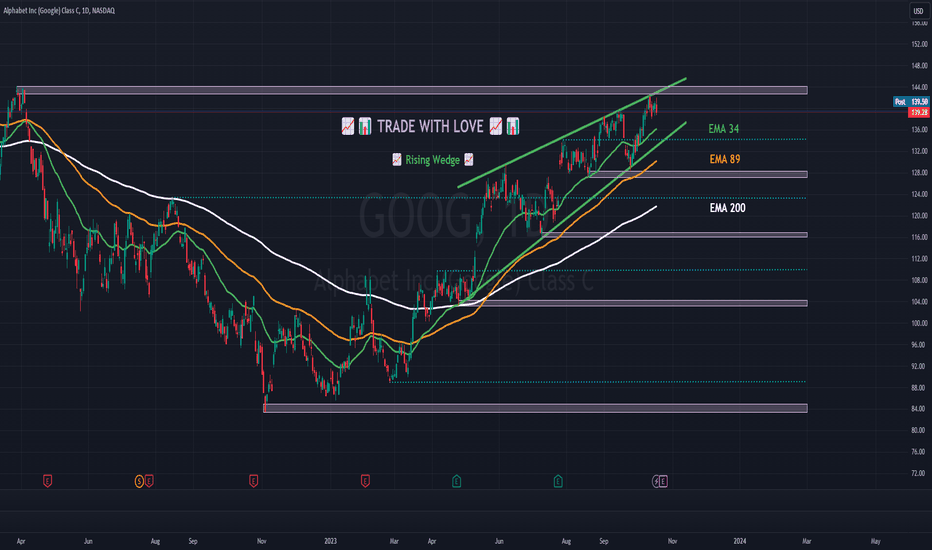Click the lightning bolt event marker near Nov 2023
This screenshot has width=932, height=550.
point(656,481)
